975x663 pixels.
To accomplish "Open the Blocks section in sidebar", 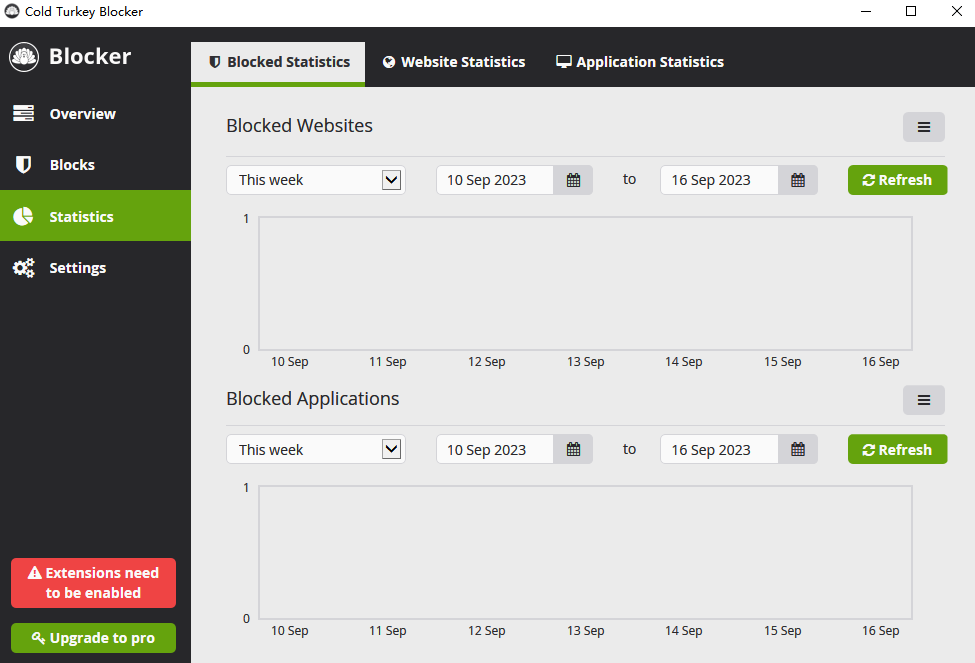I will pyautogui.click(x=72, y=165).
